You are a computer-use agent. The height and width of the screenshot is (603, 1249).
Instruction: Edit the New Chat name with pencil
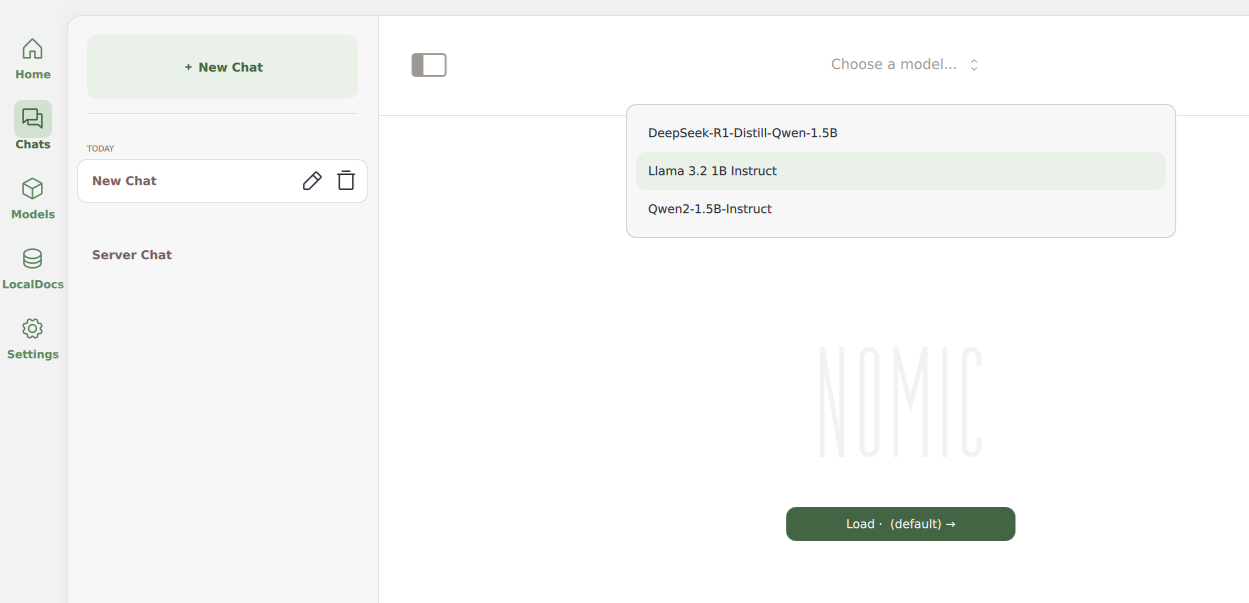[x=312, y=181]
